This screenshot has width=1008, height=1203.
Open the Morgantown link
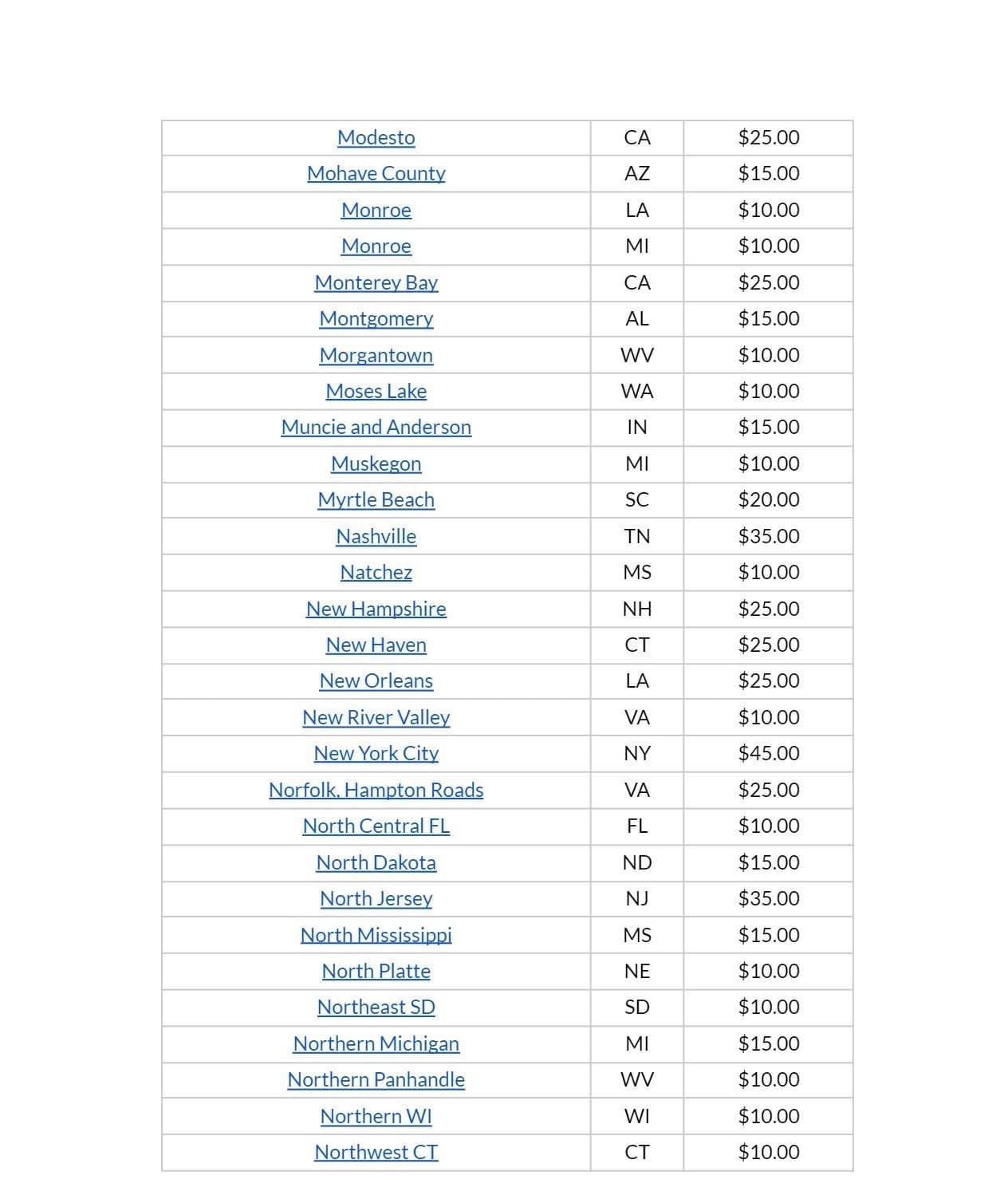click(x=376, y=355)
